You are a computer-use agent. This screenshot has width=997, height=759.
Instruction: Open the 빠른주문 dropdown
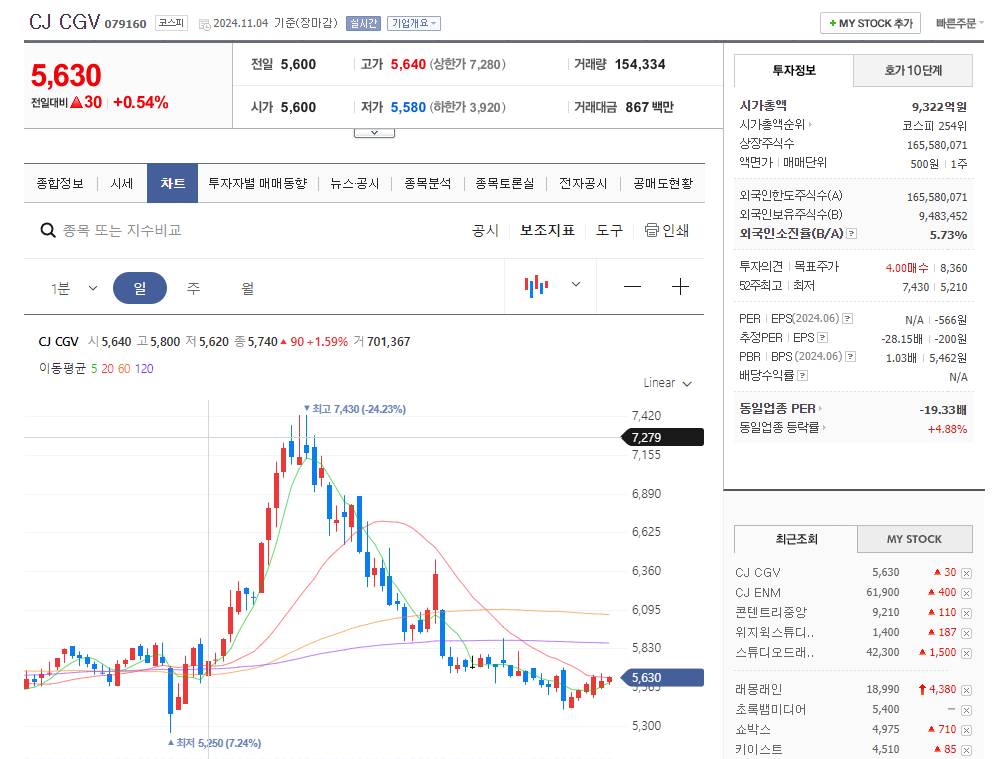pyautogui.click(x=959, y=24)
